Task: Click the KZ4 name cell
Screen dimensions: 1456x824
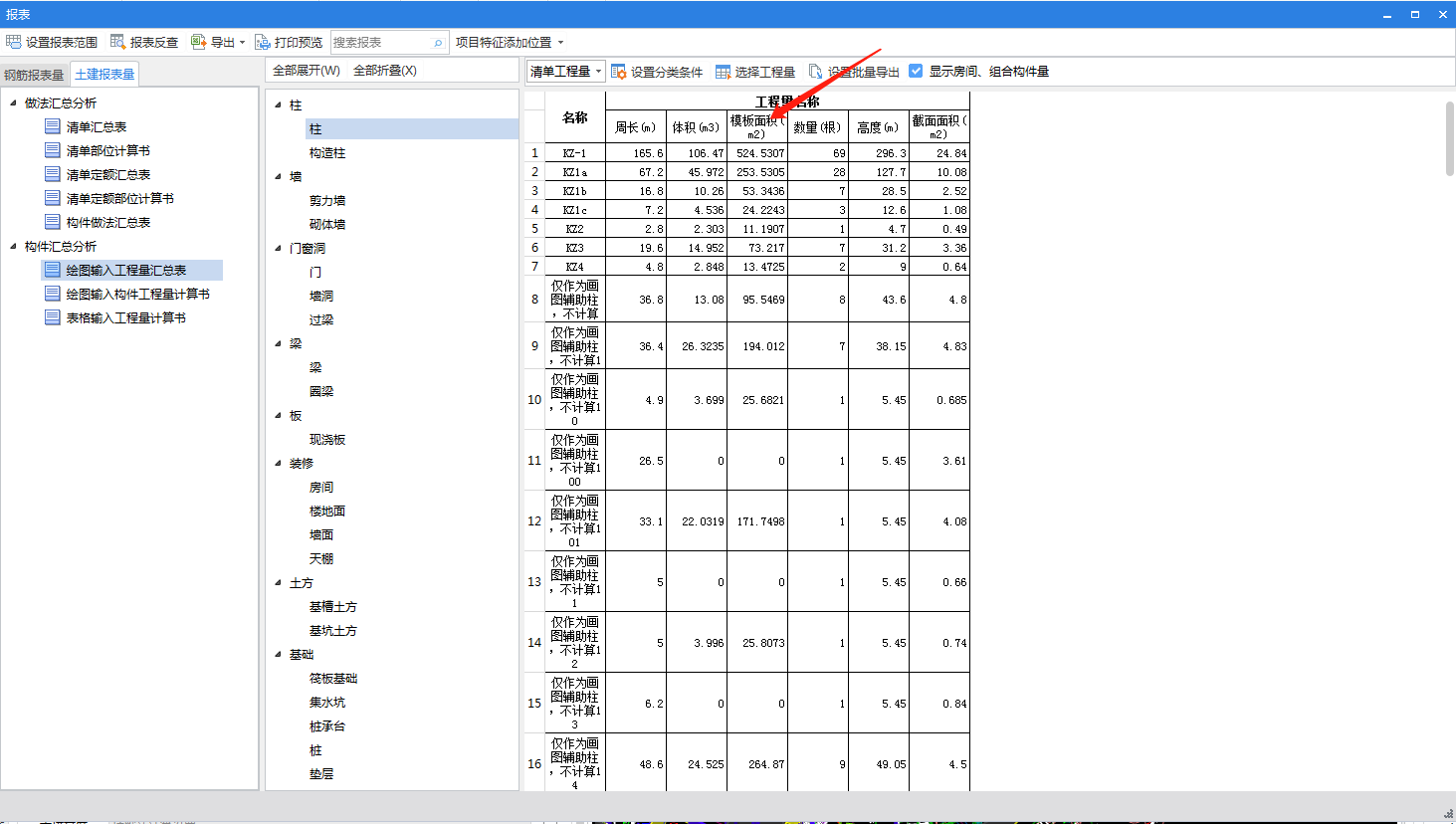Action: (575, 267)
